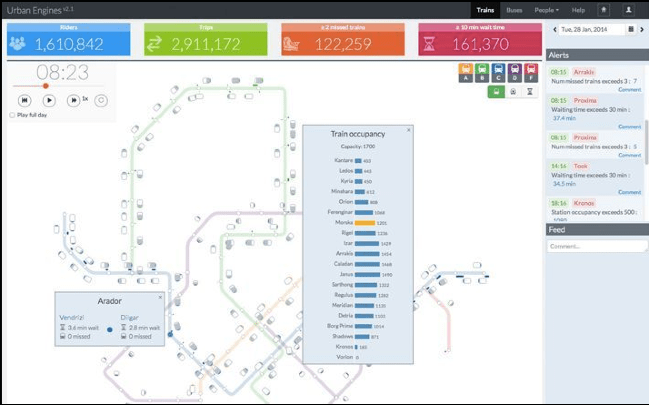Click the Borg Prime label in chart
The image size is (649, 405).
tap(340, 326)
